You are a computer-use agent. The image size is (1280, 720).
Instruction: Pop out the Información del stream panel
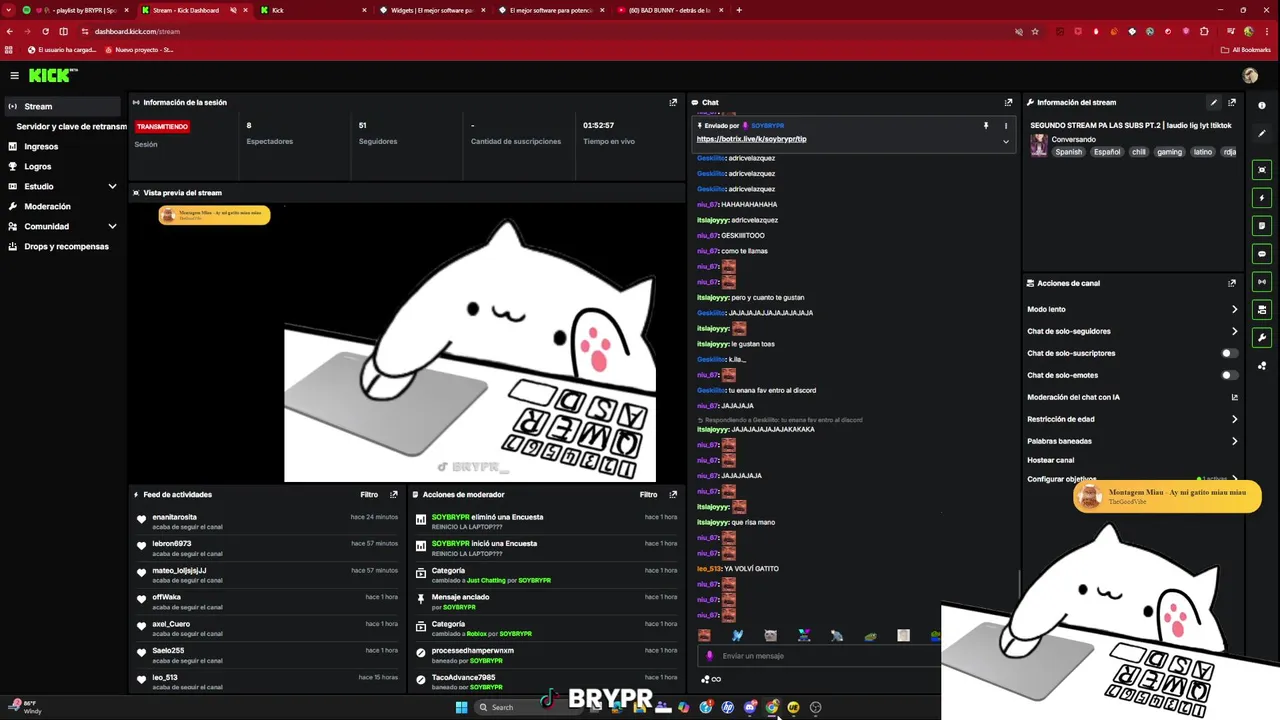[1232, 102]
